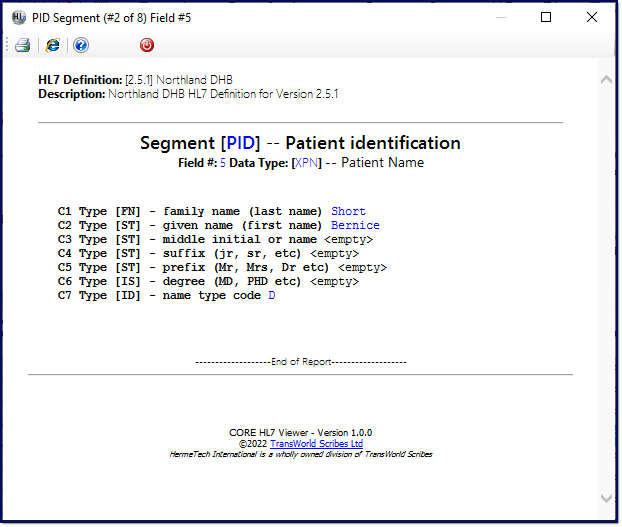Select the family name value Short
622x527 pixels.
tap(348, 211)
